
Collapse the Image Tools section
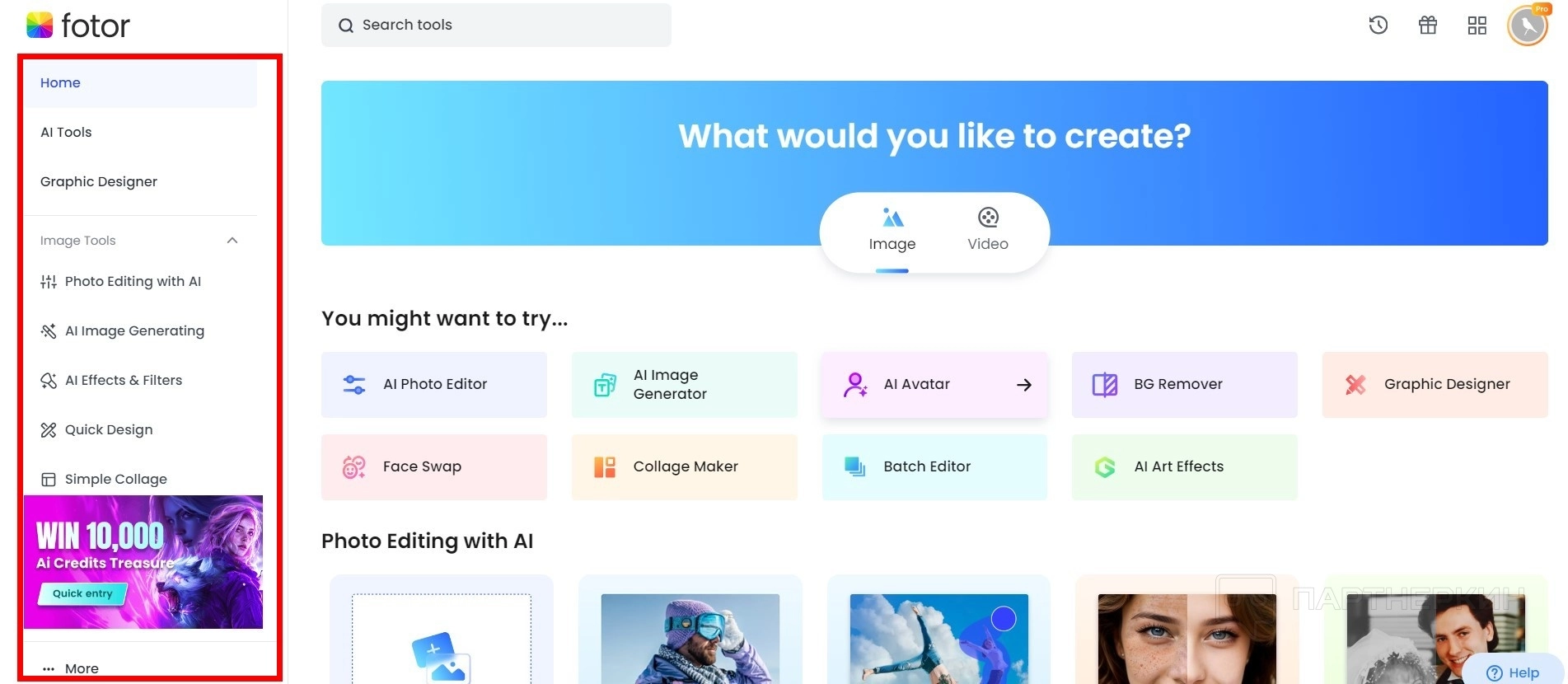pyautogui.click(x=232, y=241)
